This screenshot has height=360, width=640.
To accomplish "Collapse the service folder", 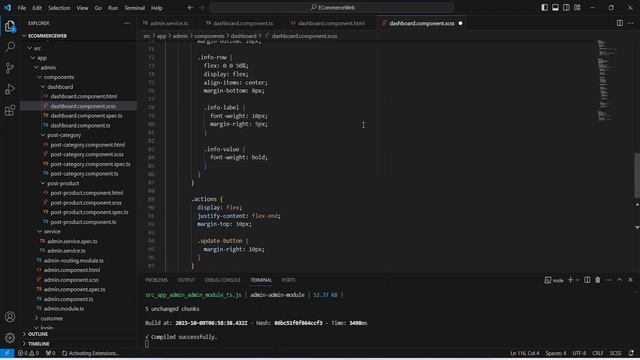I will [52, 231].
